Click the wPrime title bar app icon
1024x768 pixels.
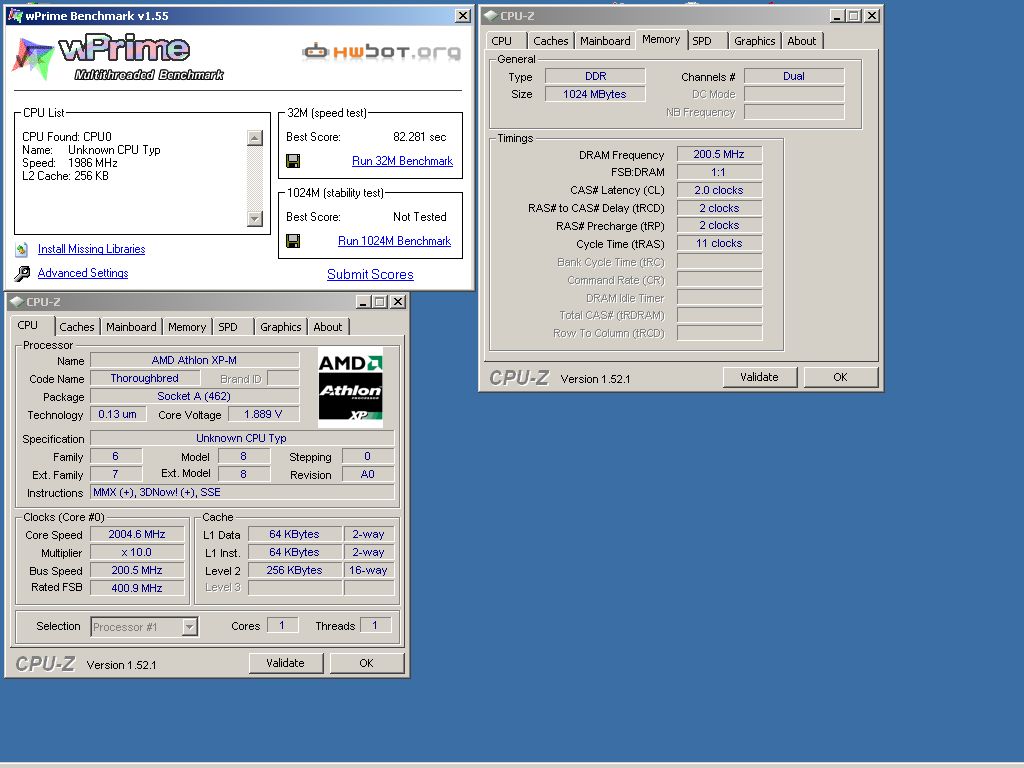[x=15, y=16]
